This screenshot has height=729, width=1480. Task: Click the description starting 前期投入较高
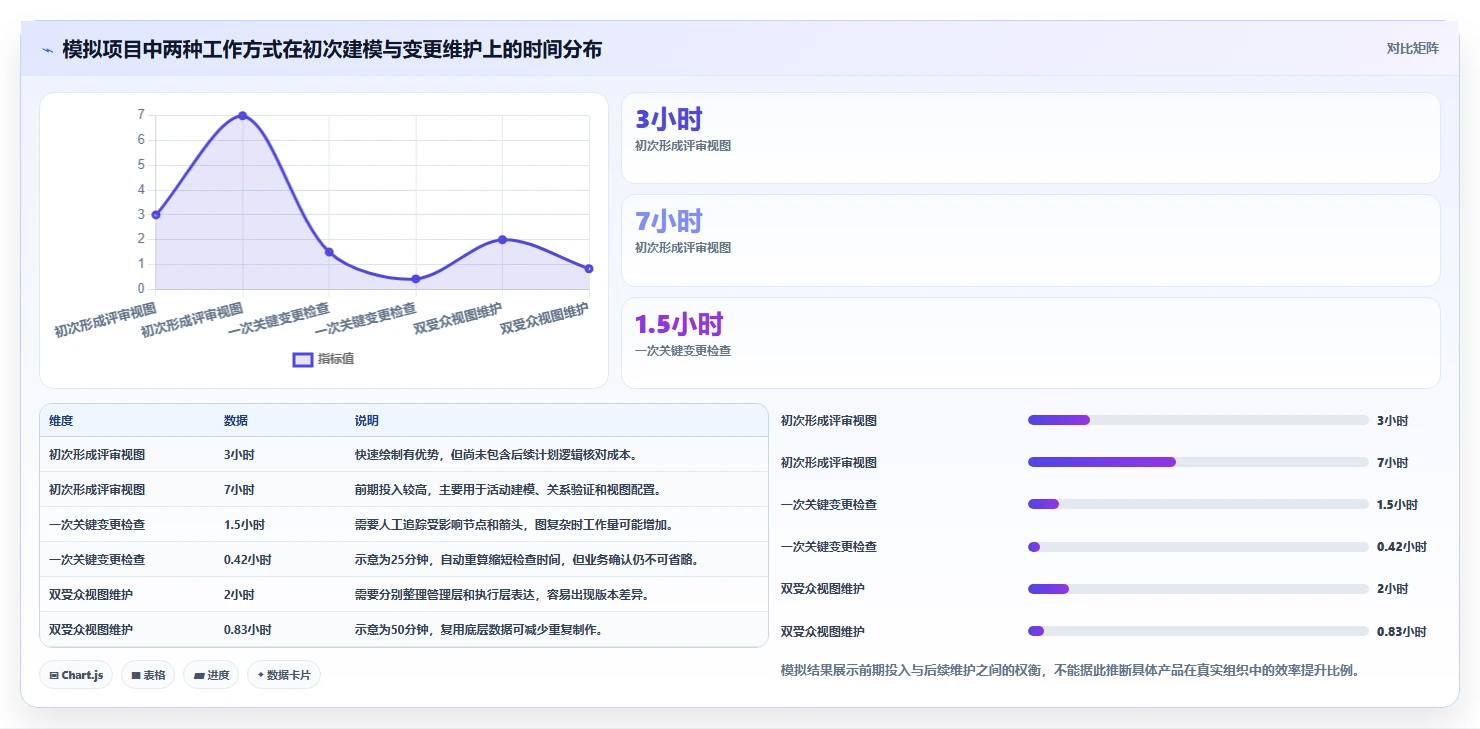508,490
